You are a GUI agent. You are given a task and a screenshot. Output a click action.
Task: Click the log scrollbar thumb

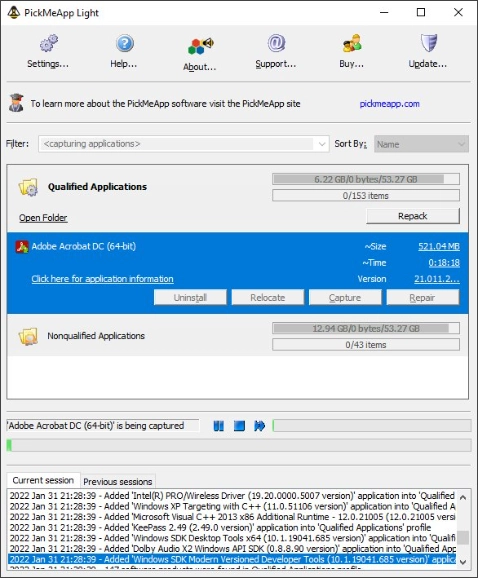tap(463, 537)
